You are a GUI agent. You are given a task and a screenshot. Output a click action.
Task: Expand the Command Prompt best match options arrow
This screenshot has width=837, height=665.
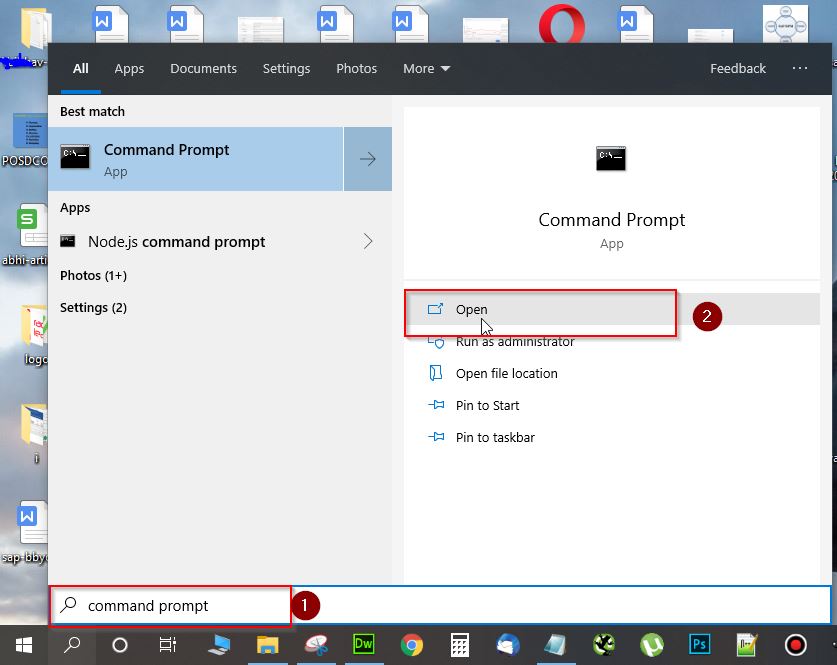[367, 157]
